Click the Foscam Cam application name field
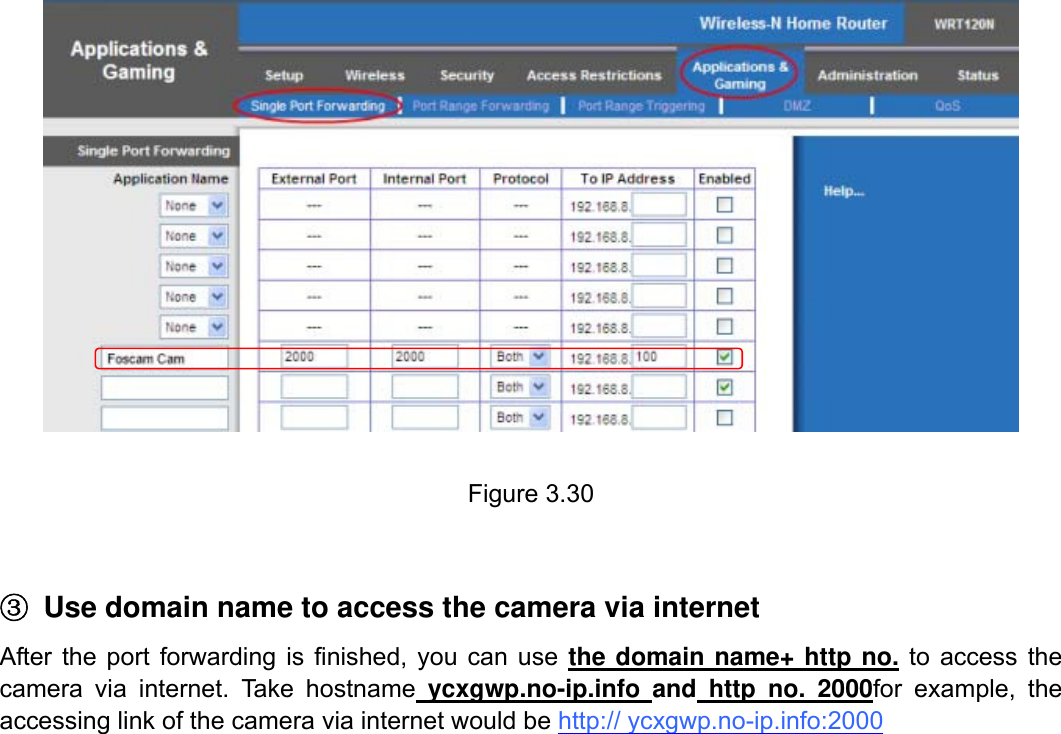The width and height of the screenshot is (1061, 734). [x=164, y=359]
